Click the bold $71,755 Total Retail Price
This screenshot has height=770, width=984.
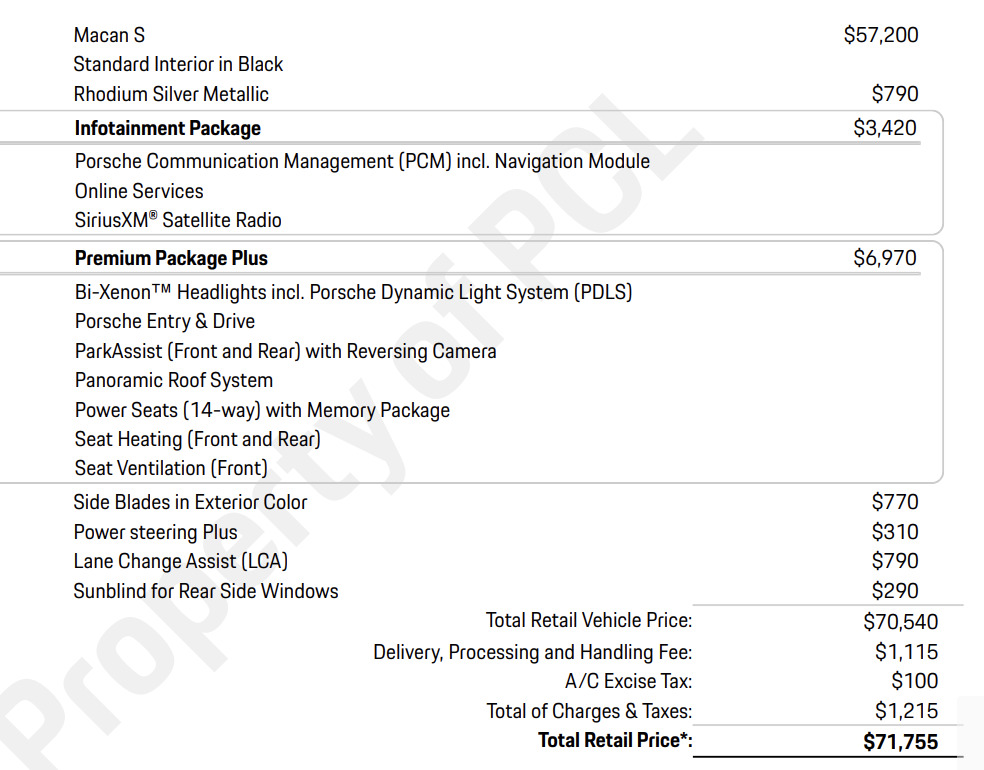[x=900, y=741]
